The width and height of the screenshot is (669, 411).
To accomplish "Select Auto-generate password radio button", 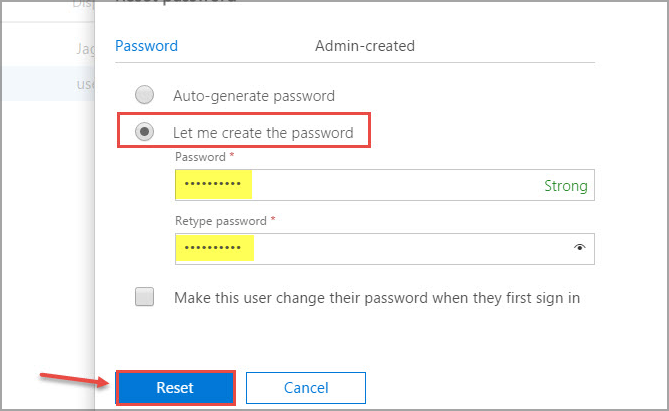I will 144,95.
